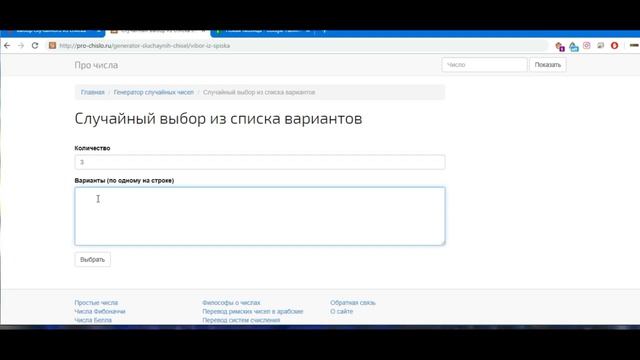The image size is (640, 360).
Task: Open О сайте footer link
Action: click(x=342, y=311)
